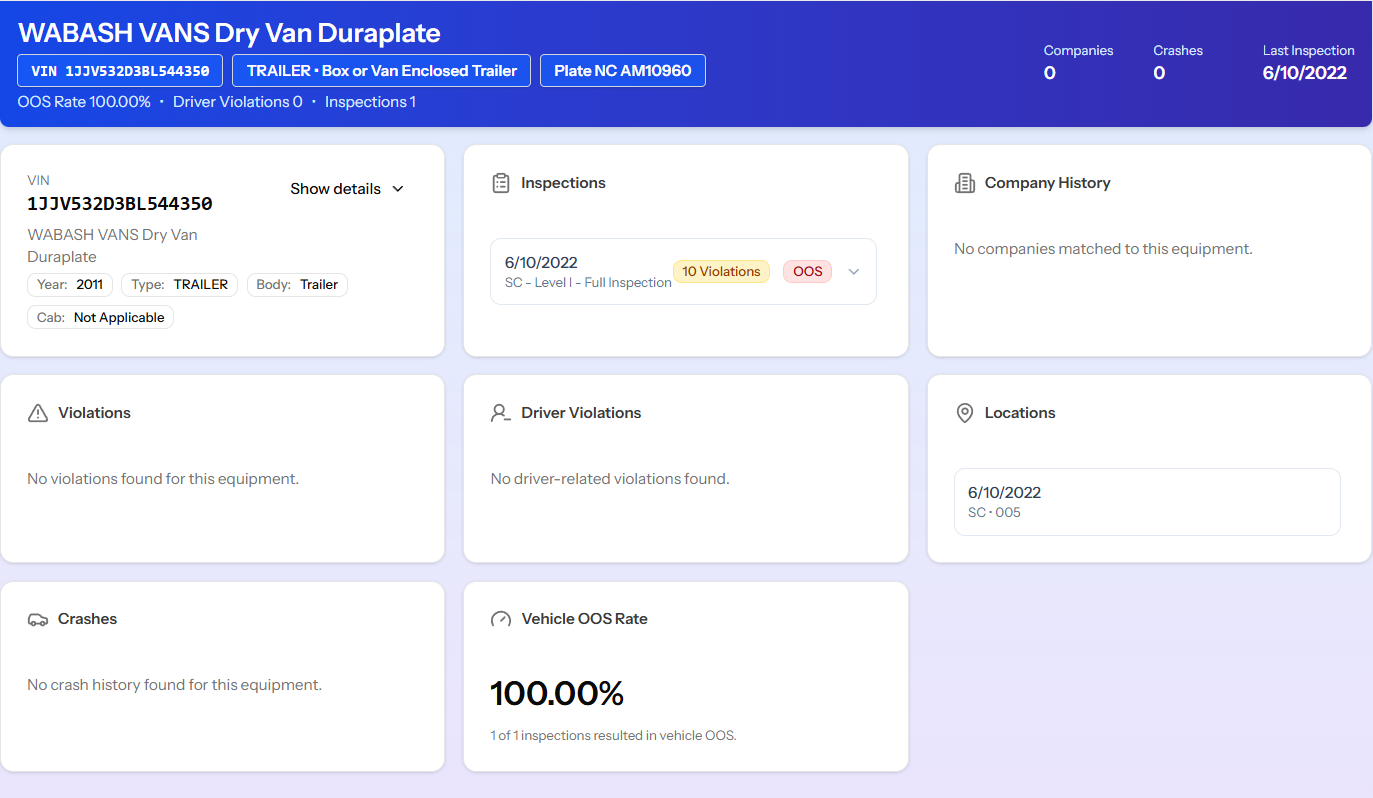Click the Company History building icon
Viewport: 1373px width, 798px height.
pos(964,183)
